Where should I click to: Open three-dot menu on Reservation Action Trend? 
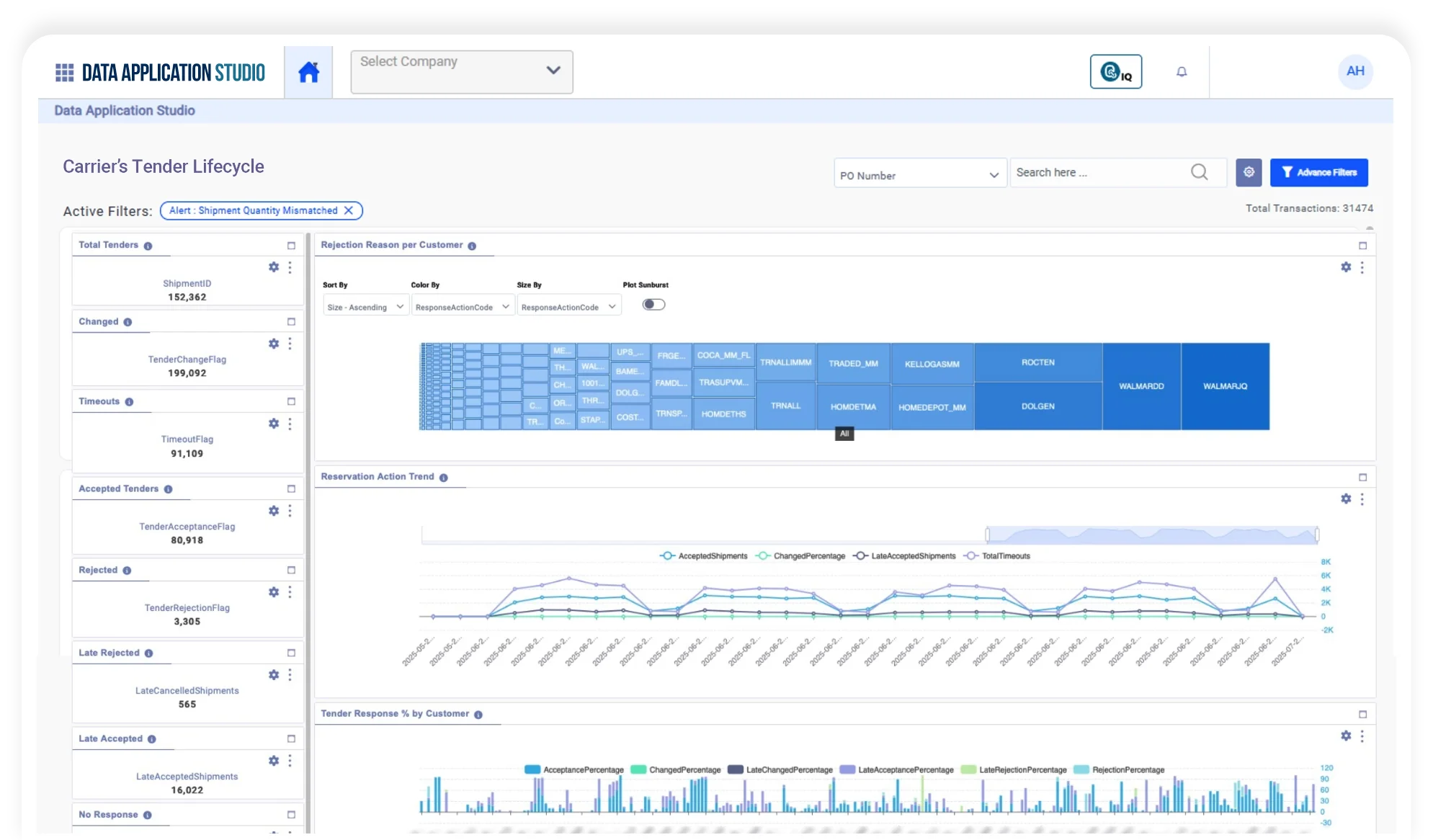(x=1362, y=499)
